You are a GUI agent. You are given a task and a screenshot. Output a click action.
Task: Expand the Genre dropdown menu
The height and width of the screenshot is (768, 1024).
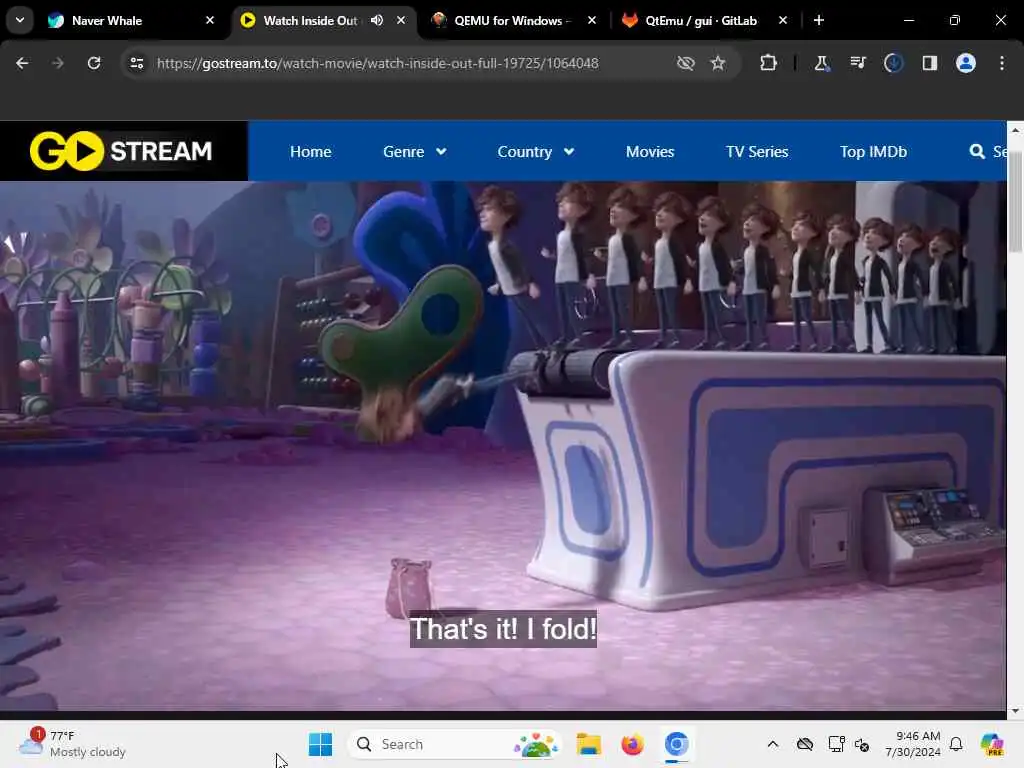pos(415,152)
